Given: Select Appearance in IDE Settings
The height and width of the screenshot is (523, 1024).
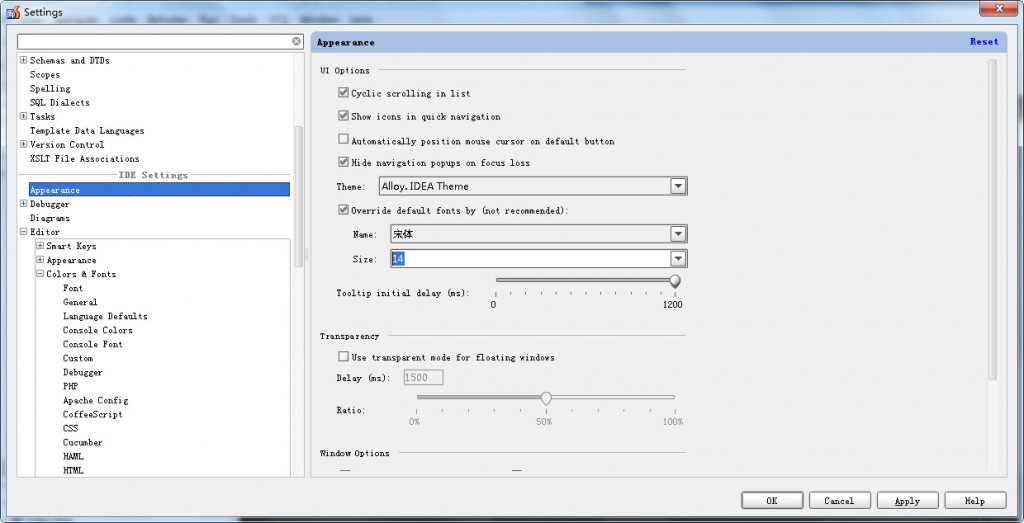Looking at the screenshot, I should [x=159, y=190].
